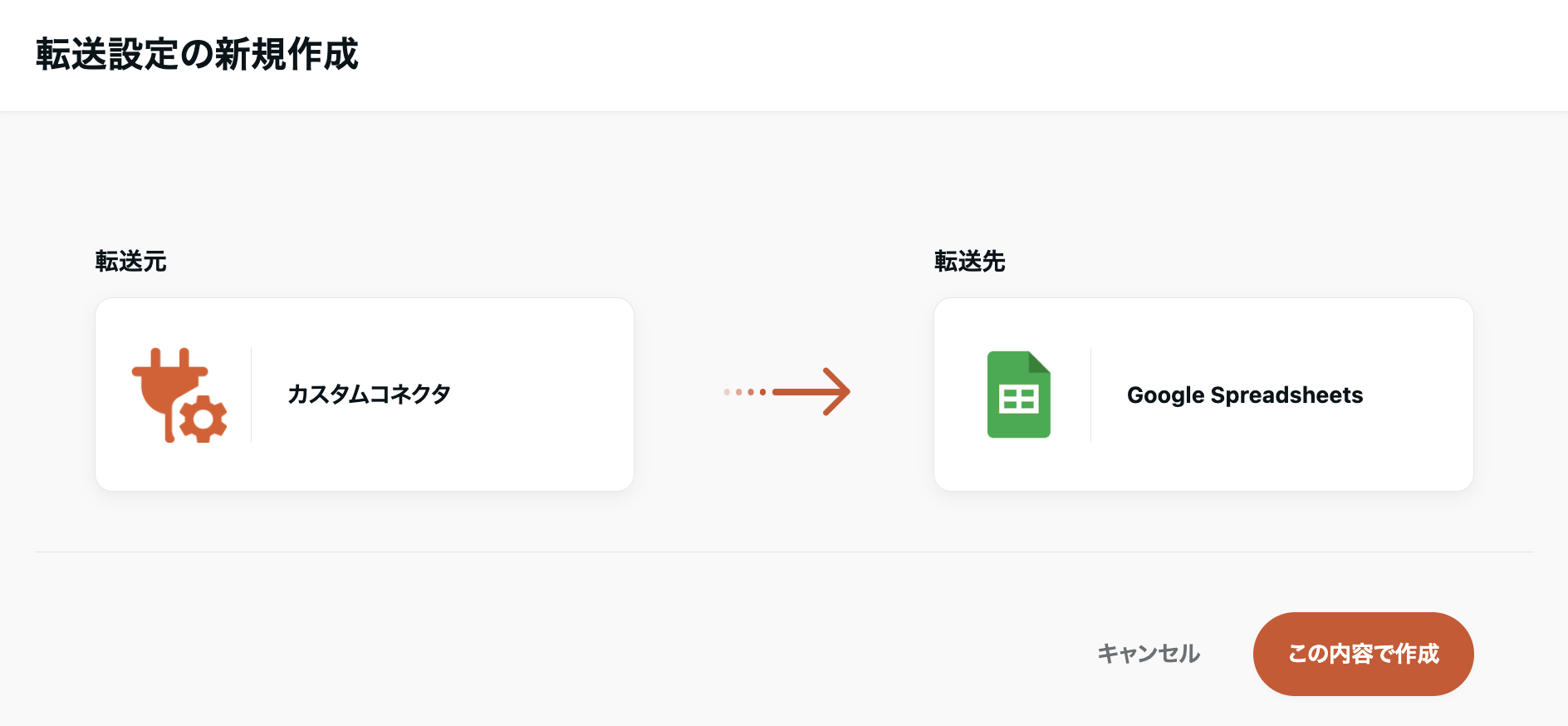The image size is (1568, 726).
Task: Click the 転送元 section label
Action: pyautogui.click(x=131, y=262)
